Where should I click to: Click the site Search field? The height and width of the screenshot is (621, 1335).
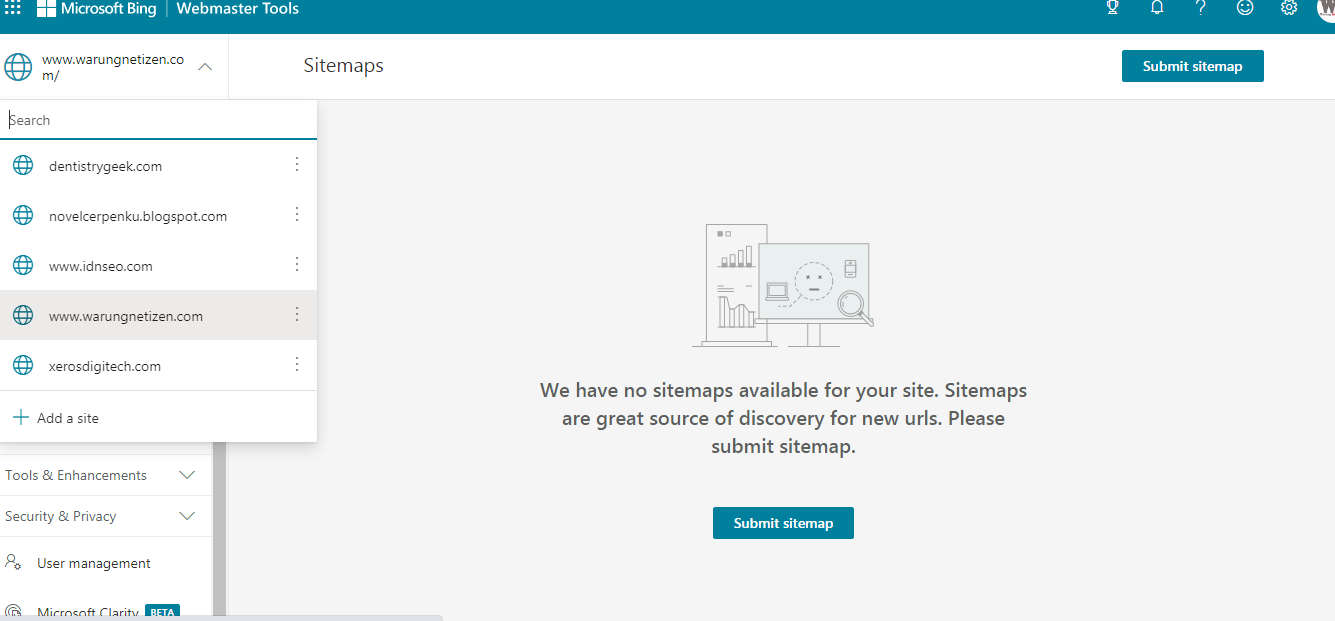tap(158, 120)
